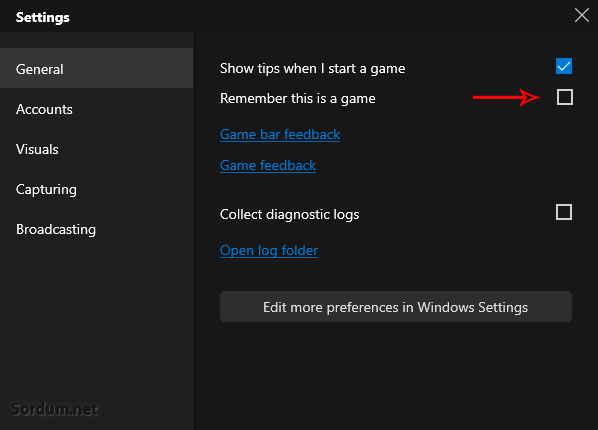Uncheck Show tips when I start a game

click(x=564, y=66)
